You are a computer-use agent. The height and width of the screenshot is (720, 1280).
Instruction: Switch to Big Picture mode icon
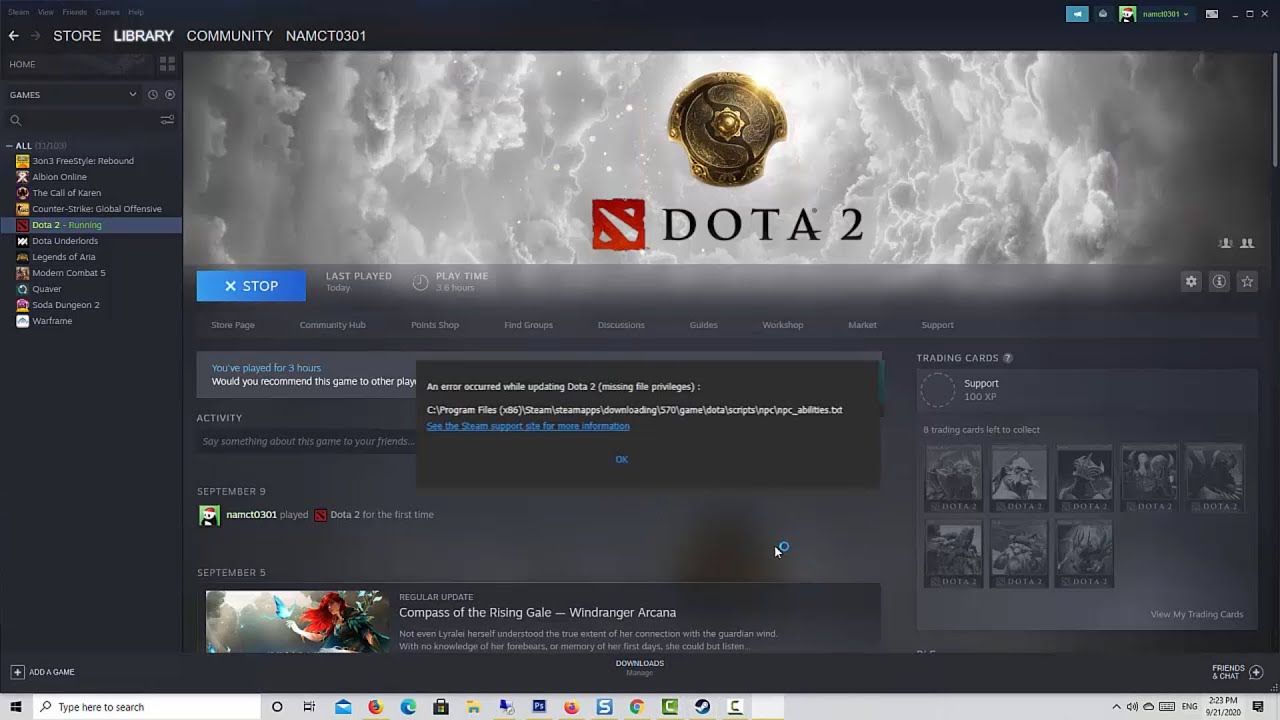1212,14
